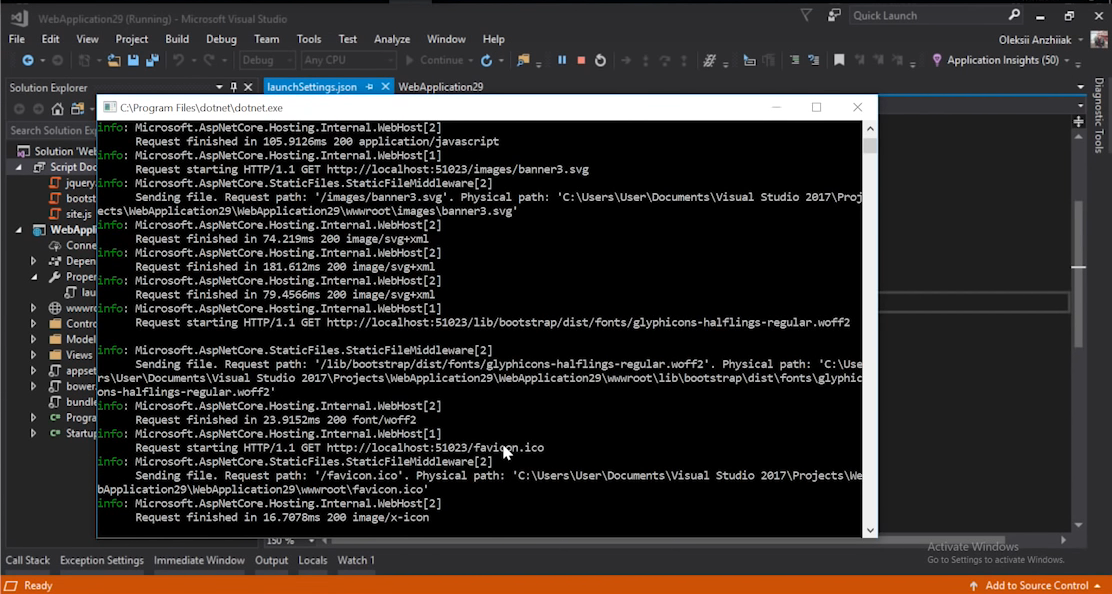Click the Display Object Member List icon
The width and height of the screenshot is (1112, 594).
click(794, 61)
